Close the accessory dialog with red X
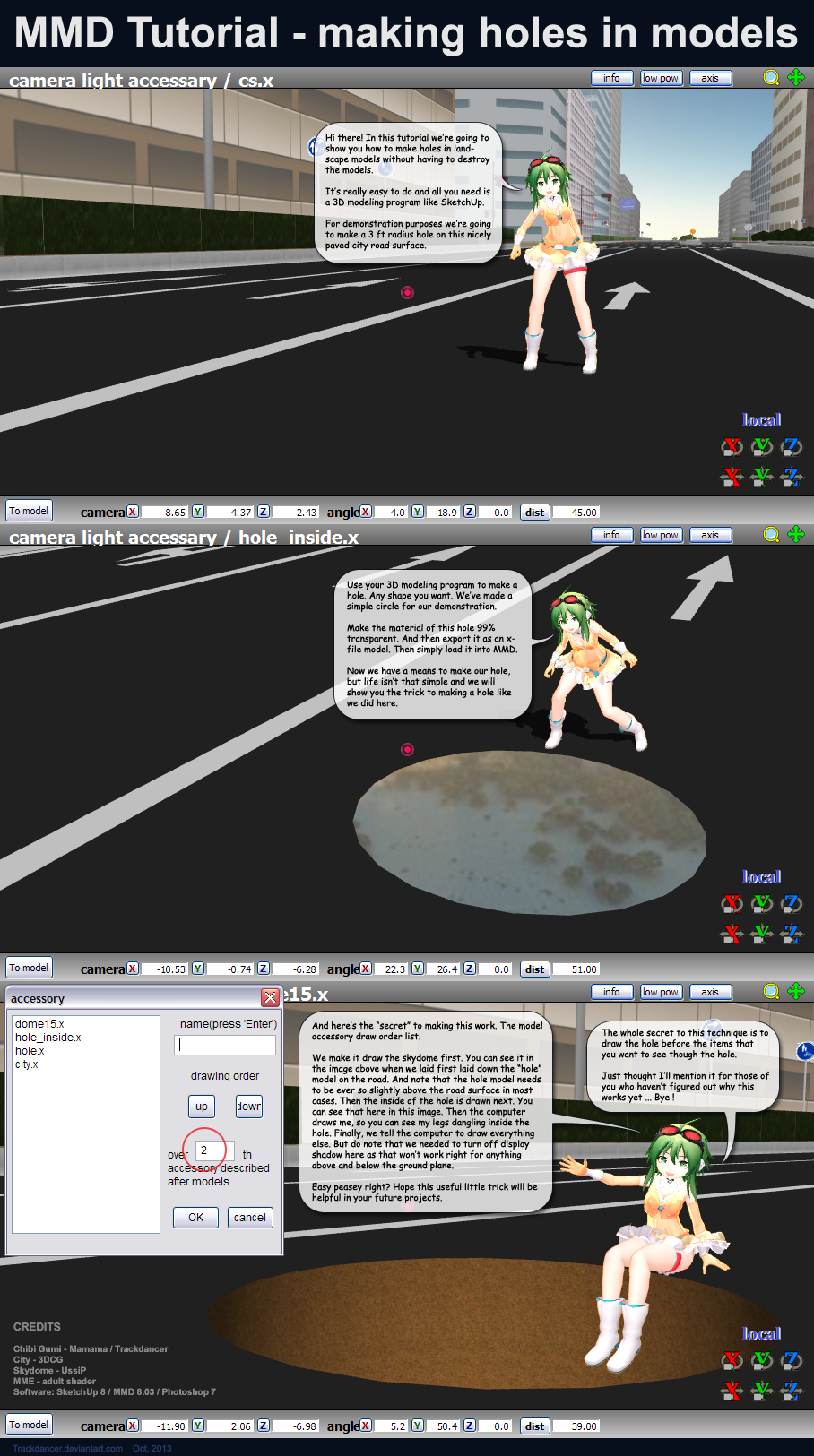 pos(270,997)
